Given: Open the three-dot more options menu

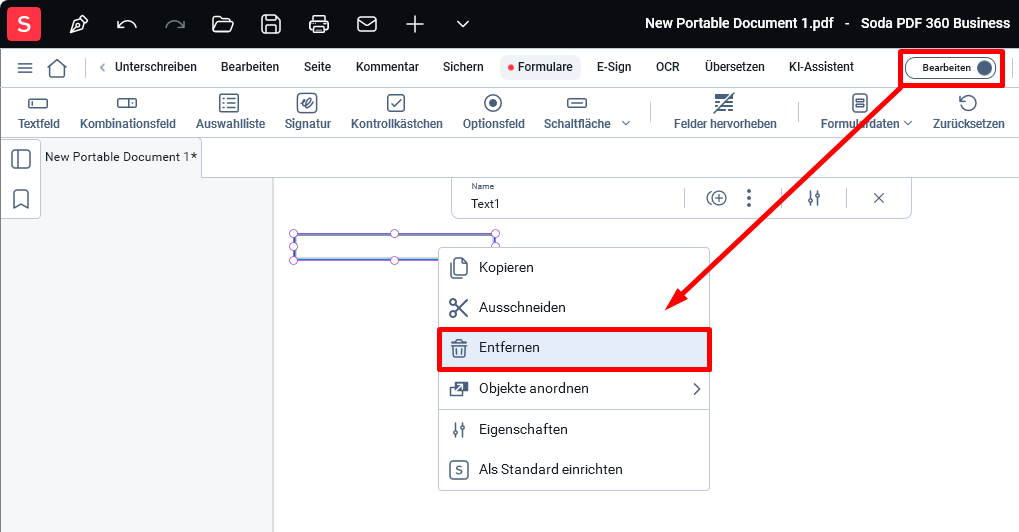Looking at the screenshot, I should click(x=749, y=198).
